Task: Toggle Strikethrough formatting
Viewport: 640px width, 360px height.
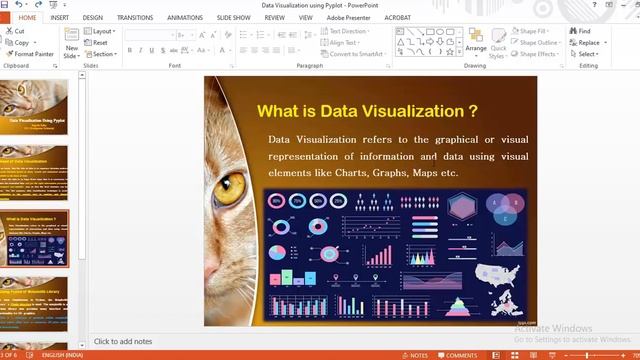Action: click(x=173, y=50)
